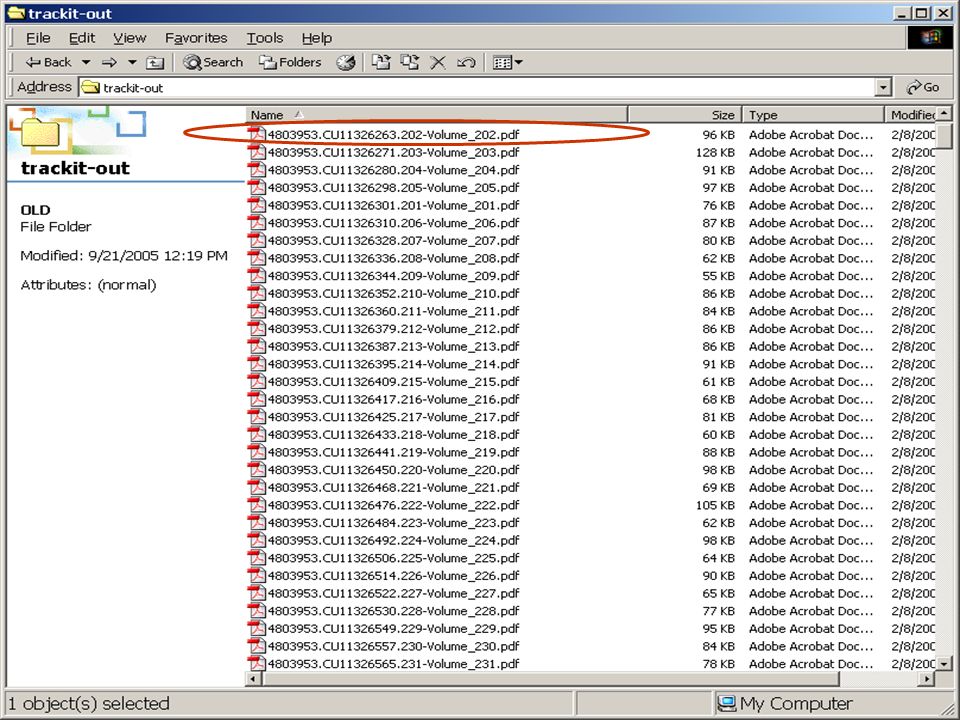
Task: Click the Windows flag logo icon
Action: click(x=930, y=37)
